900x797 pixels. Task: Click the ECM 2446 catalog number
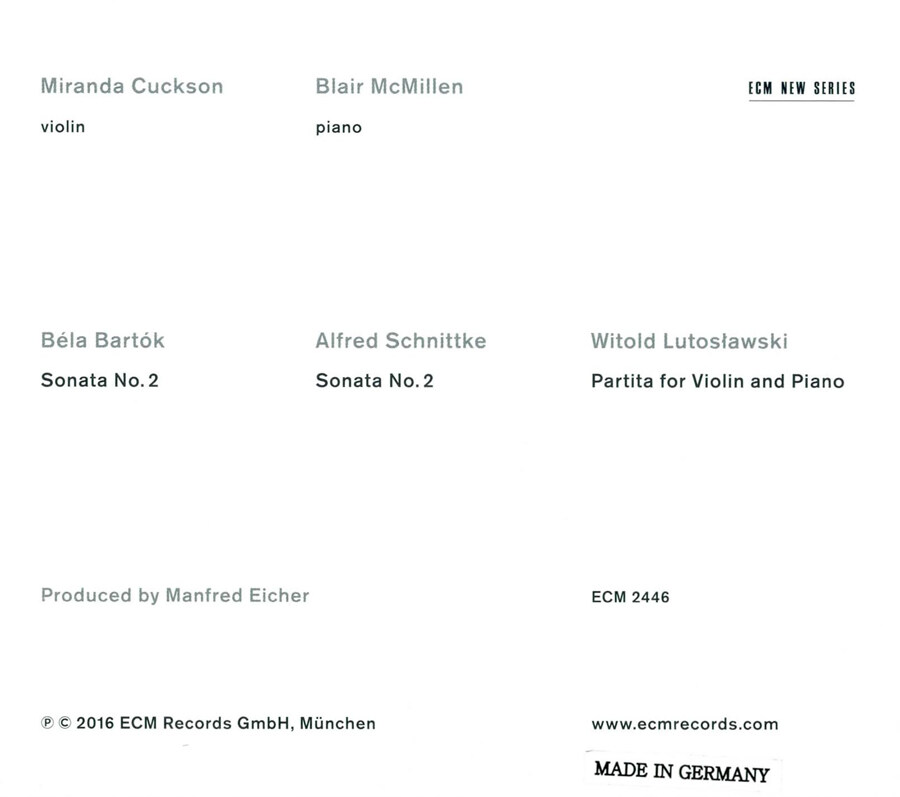[630, 597]
